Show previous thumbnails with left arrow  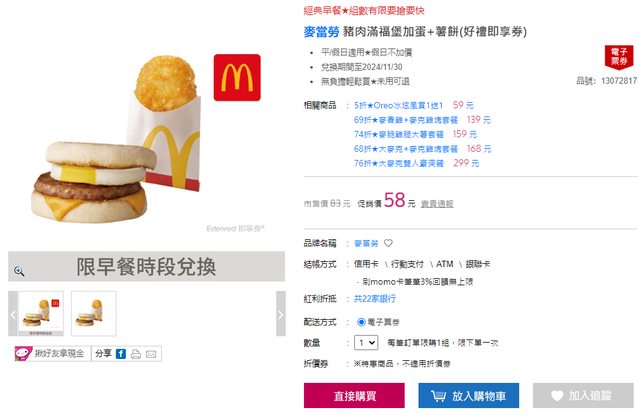13,314
